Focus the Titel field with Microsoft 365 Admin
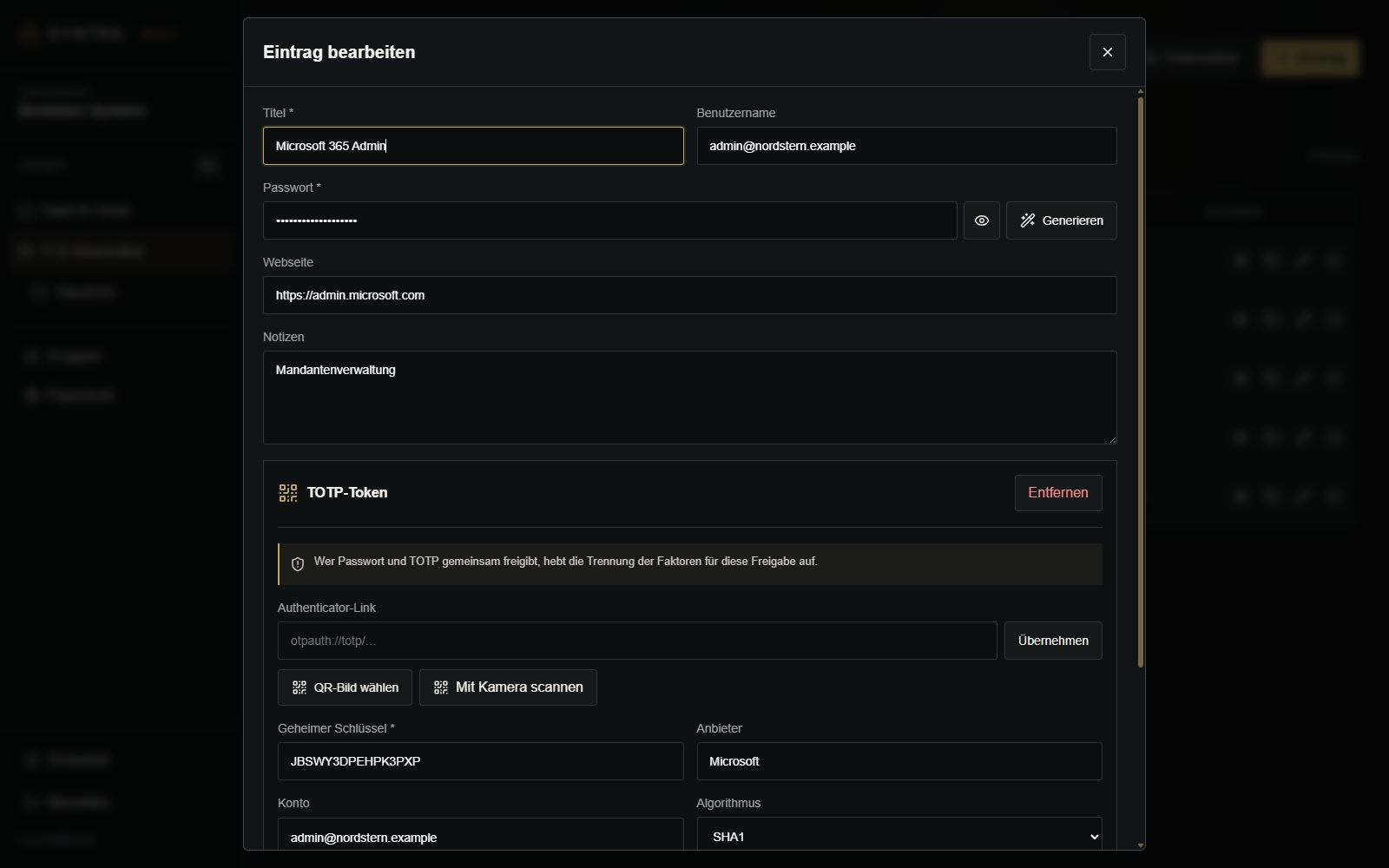This screenshot has height=868, width=1389. (473, 146)
